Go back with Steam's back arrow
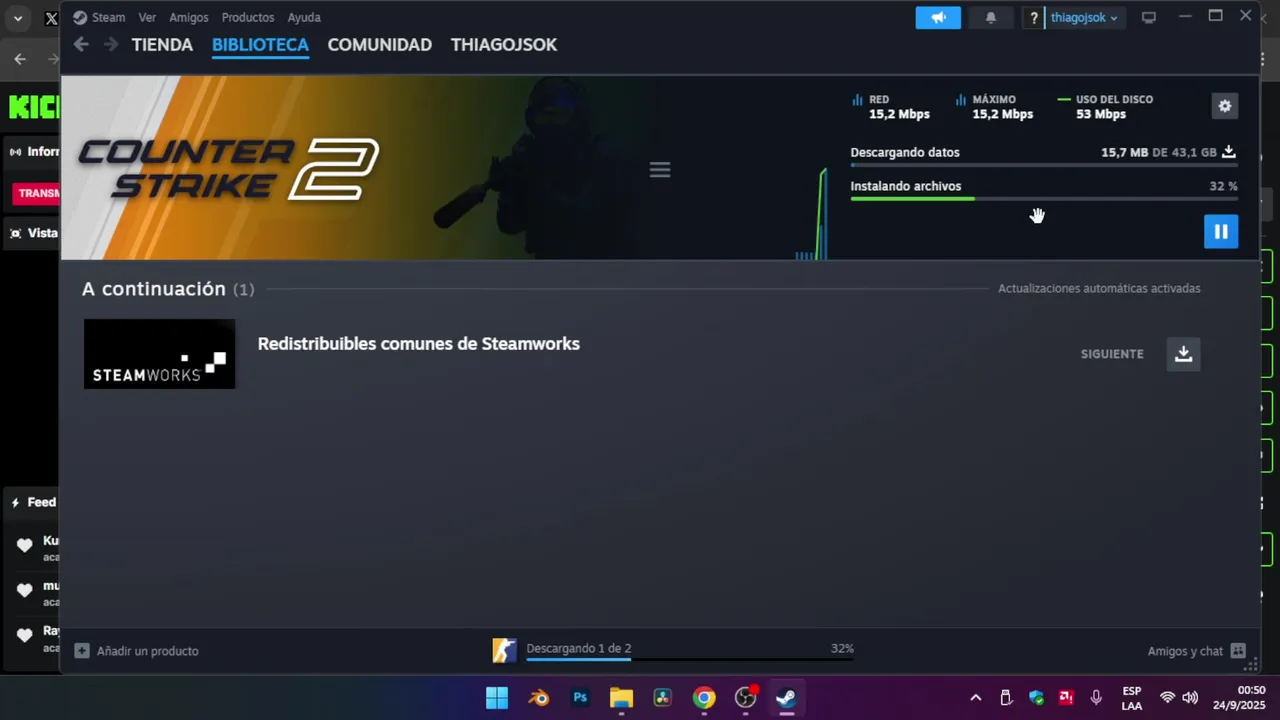Viewport: 1280px width, 720px height. click(81, 44)
